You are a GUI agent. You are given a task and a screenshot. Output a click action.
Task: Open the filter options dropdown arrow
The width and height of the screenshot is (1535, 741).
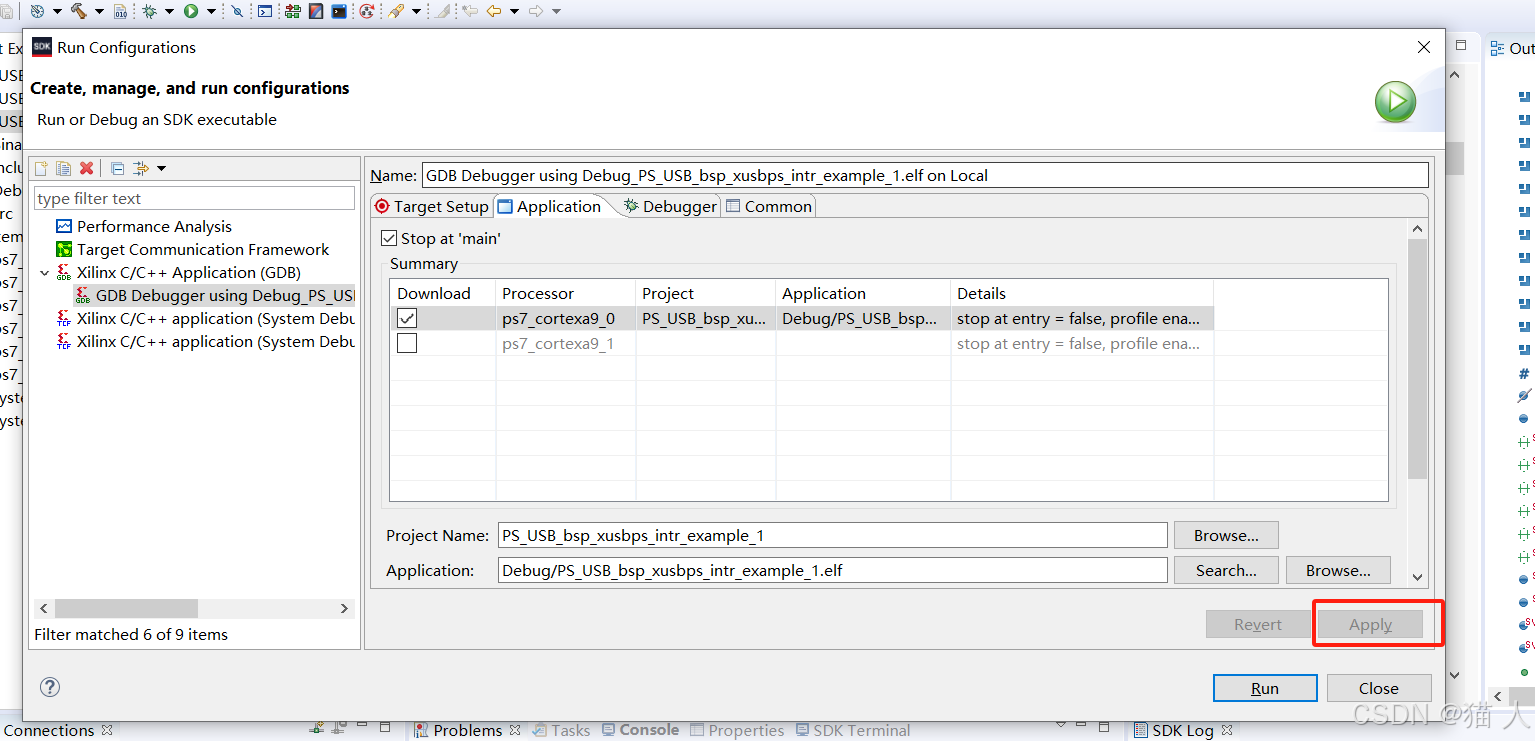161,168
